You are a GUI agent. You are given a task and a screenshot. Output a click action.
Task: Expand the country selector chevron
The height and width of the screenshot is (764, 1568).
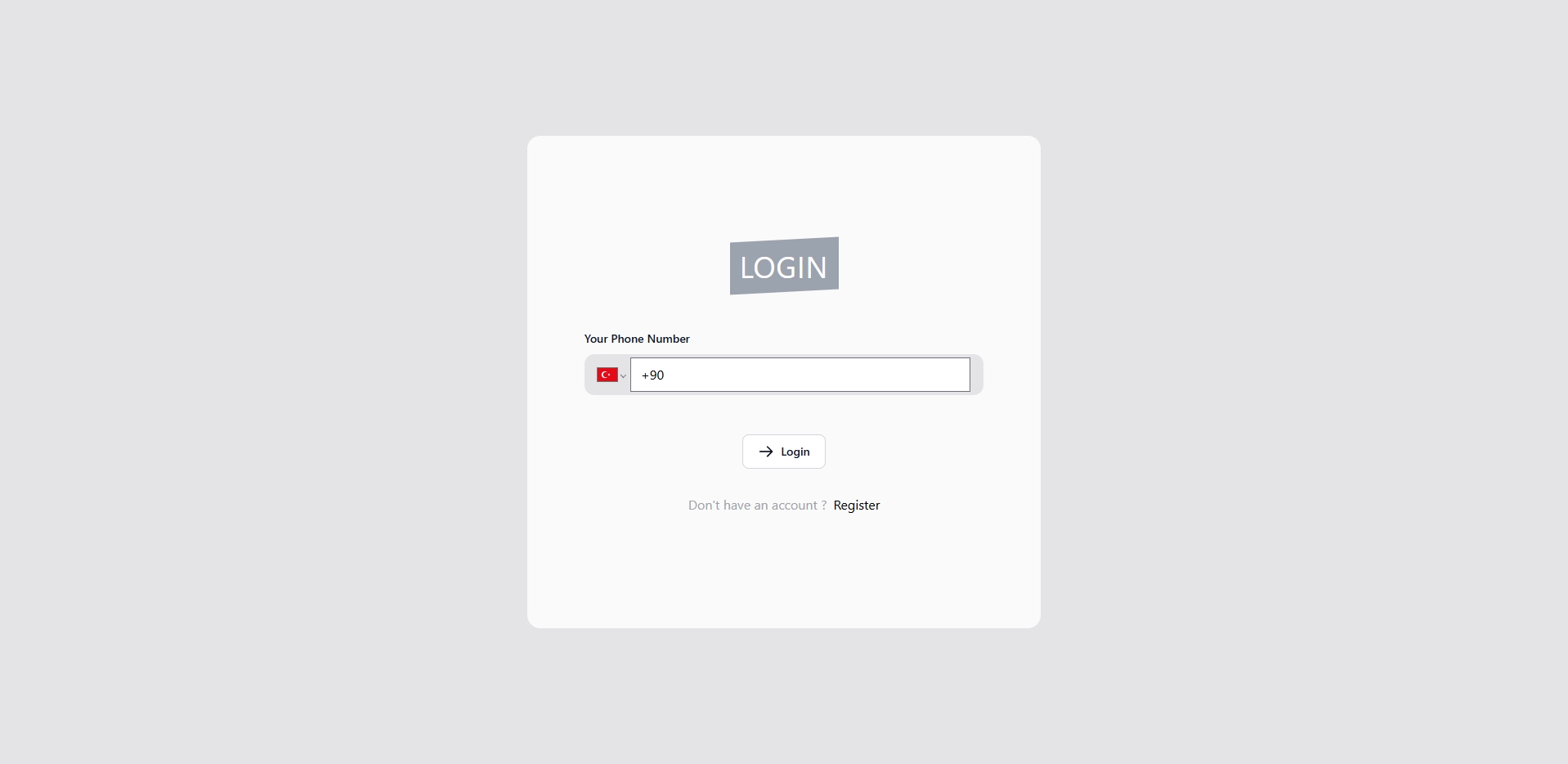pyautogui.click(x=623, y=376)
